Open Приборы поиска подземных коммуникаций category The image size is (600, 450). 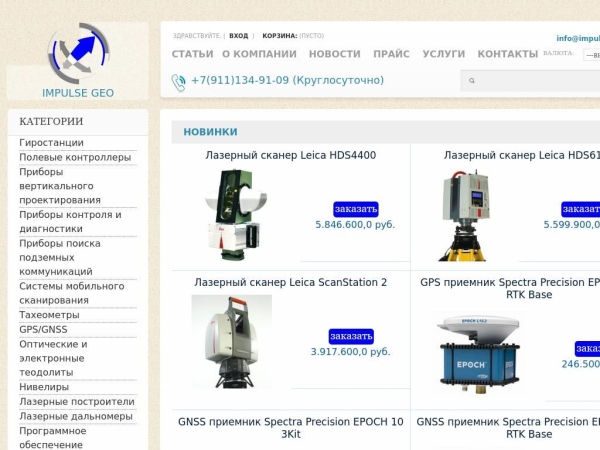pos(60,258)
